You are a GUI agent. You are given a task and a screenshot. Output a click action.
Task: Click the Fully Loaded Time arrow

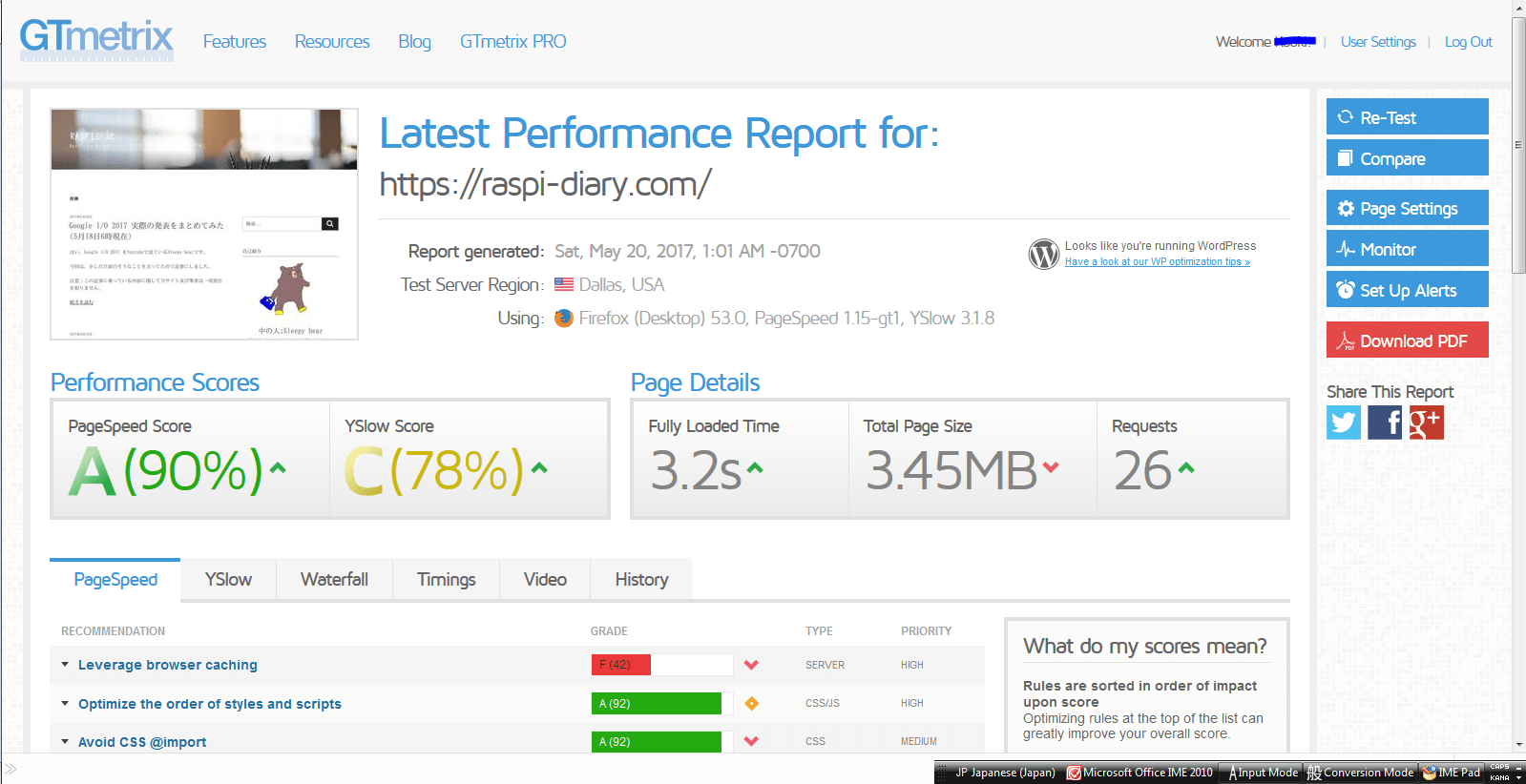pos(755,467)
